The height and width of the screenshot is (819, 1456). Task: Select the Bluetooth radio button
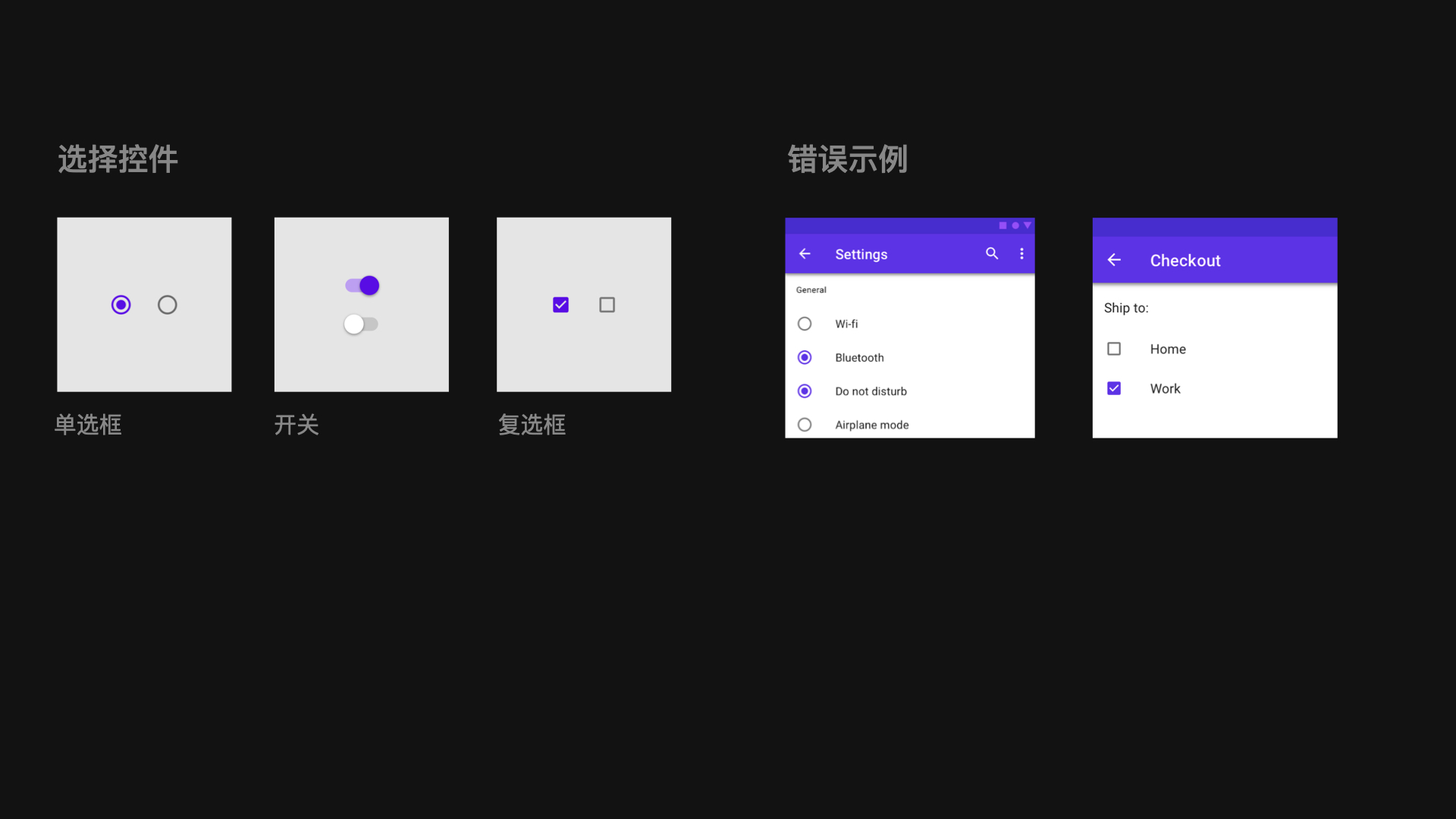[805, 357]
